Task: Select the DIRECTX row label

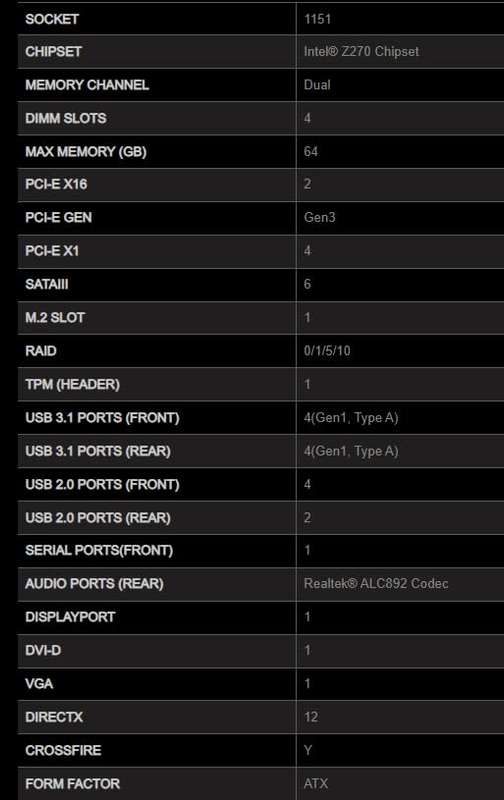Action: tap(54, 717)
